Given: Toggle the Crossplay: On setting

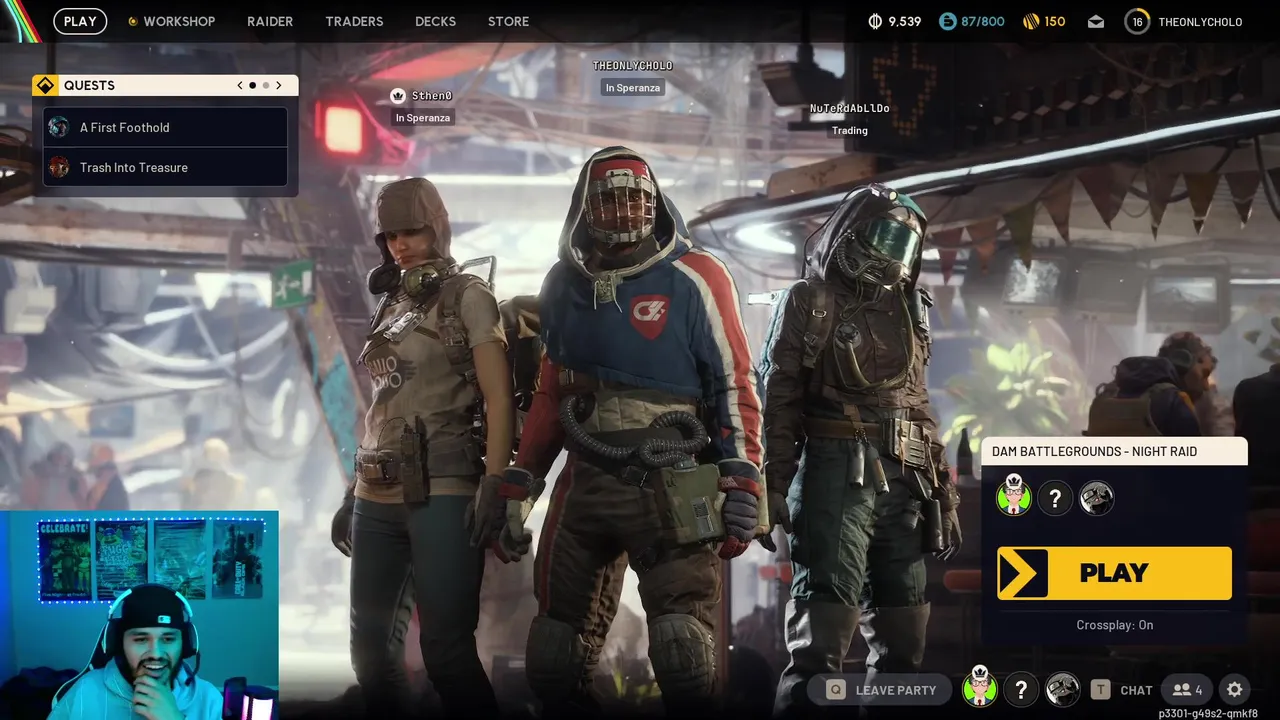Looking at the screenshot, I should click(x=1115, y=625).
